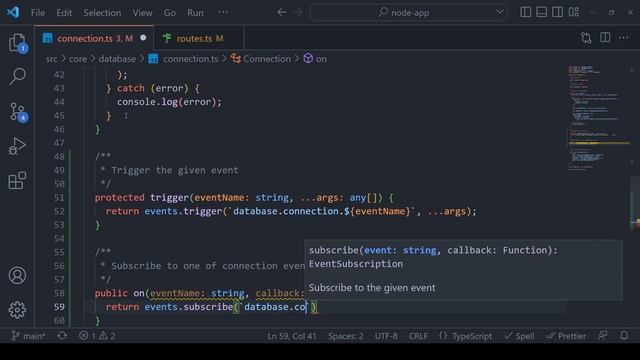Open the File menu

click(38, 13)
